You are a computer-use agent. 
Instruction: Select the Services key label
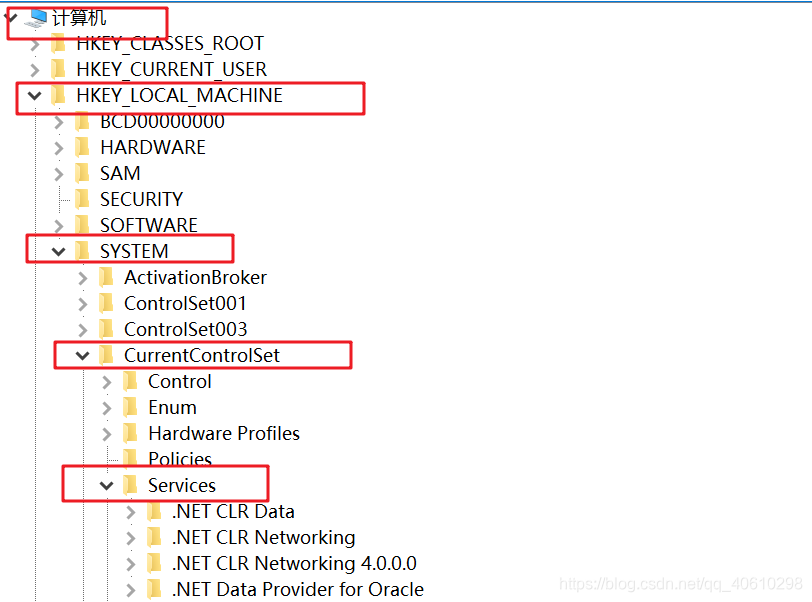click(182, 485)
